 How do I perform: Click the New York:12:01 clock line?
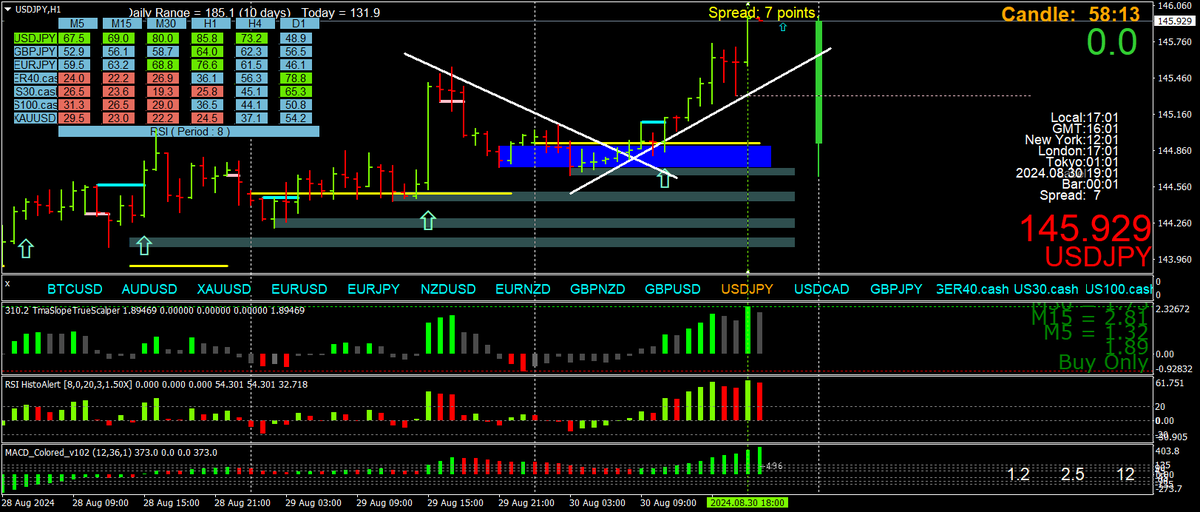[x=1070, y=140]
